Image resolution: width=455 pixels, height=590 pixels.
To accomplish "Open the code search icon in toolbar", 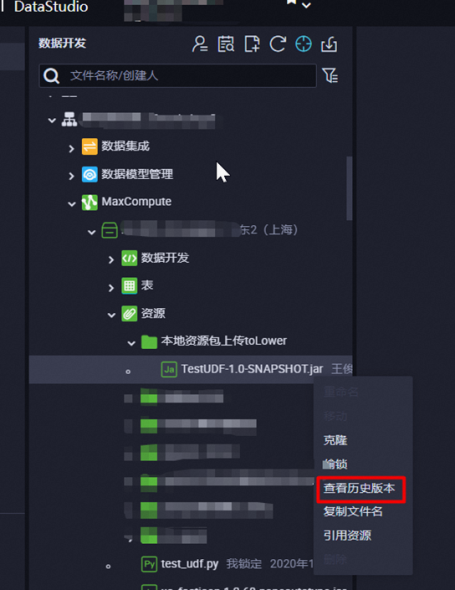I will pyautogui.click(x=226, y=44).
